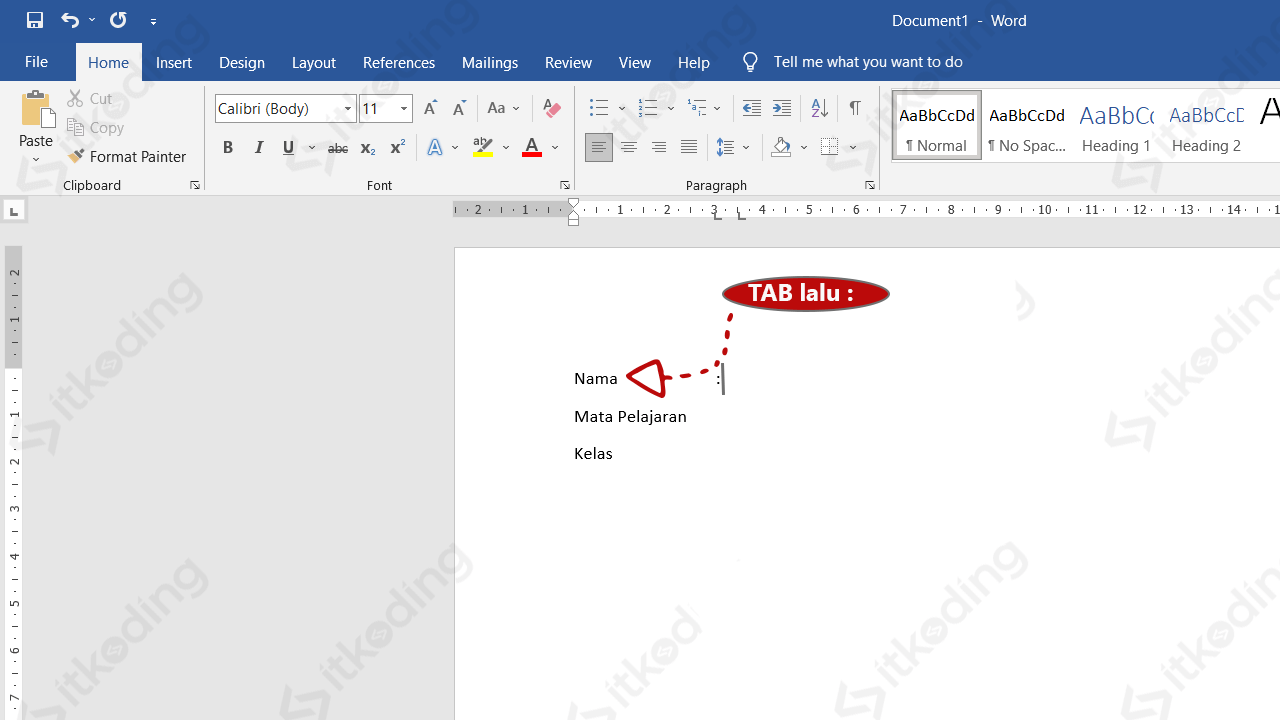This screenshot has width=1280, height=720.
Task: Open the Clipboard dialog launcher
Action: pos(195,186)
